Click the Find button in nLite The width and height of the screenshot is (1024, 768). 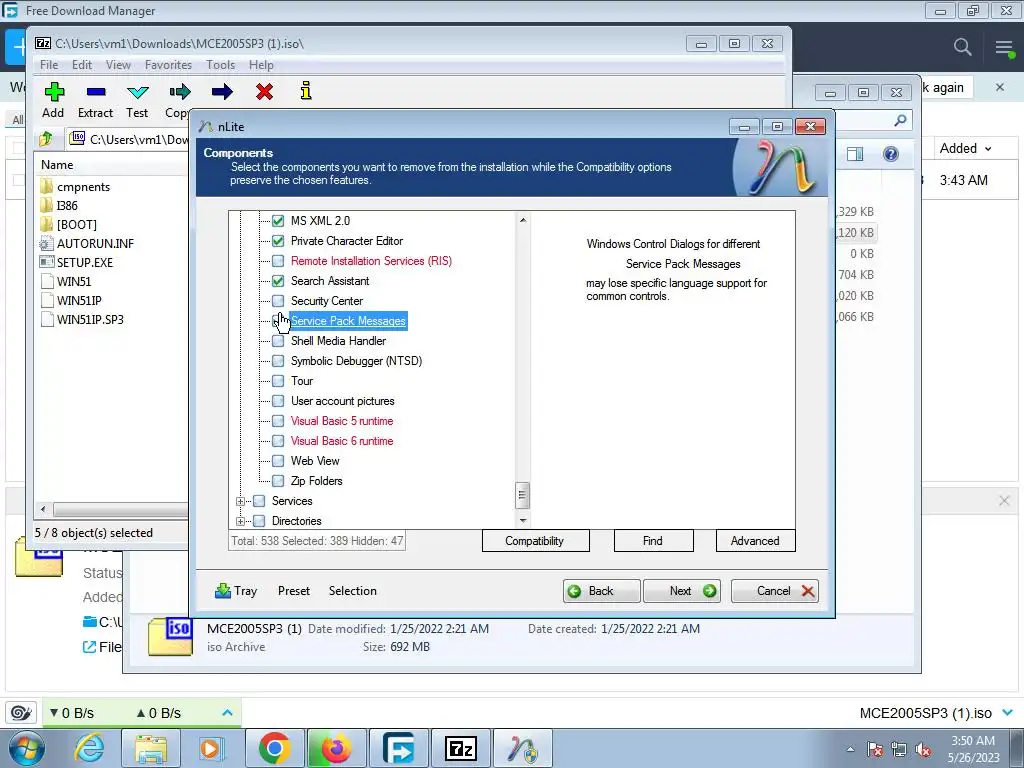click(653, 541)
